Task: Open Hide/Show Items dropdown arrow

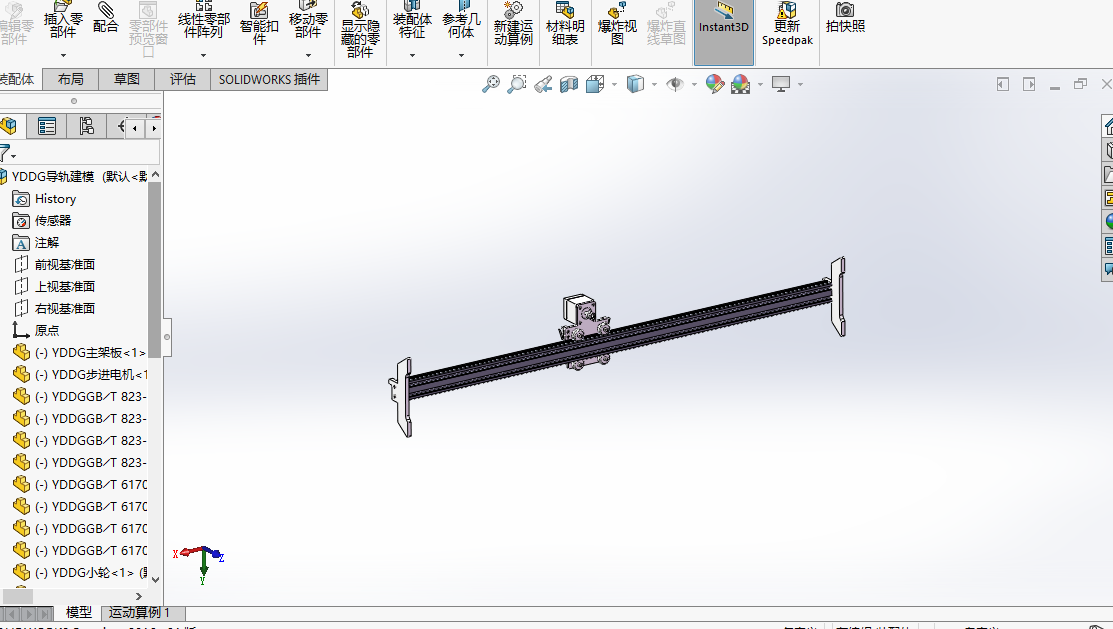Action: pos(694,84)
